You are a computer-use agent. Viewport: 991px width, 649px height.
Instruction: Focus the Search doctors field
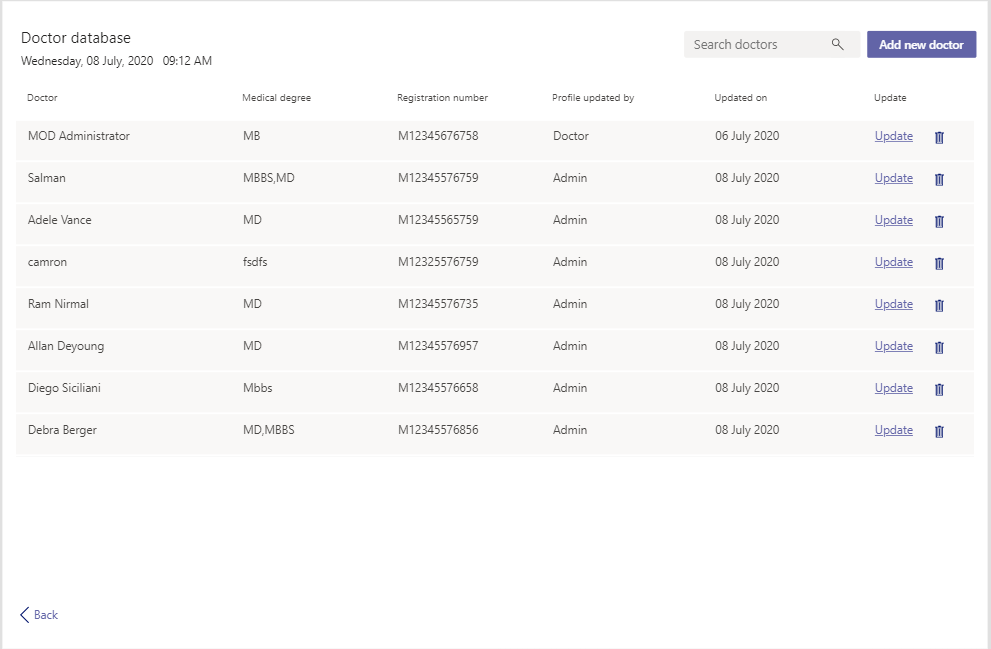(772, 44)
